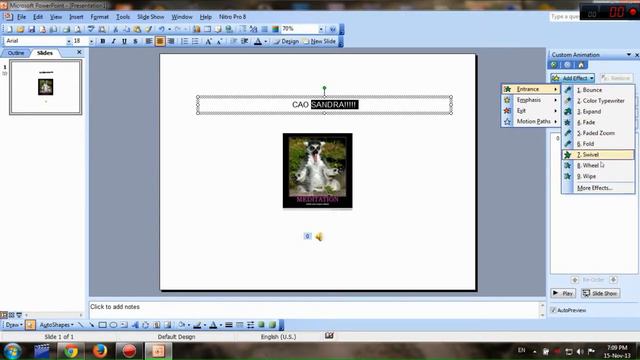The height and width of the screenshot is (360, 640).
Task: Increase font size
Action: (209, 41)
